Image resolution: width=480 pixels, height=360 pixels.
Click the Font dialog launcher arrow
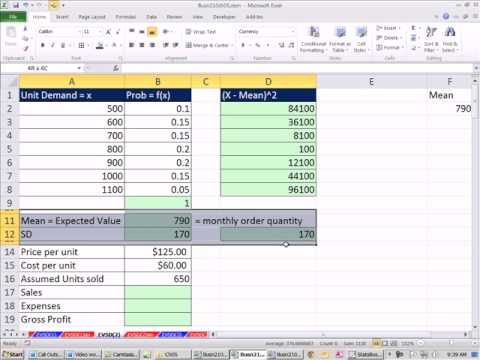point(120,58)
